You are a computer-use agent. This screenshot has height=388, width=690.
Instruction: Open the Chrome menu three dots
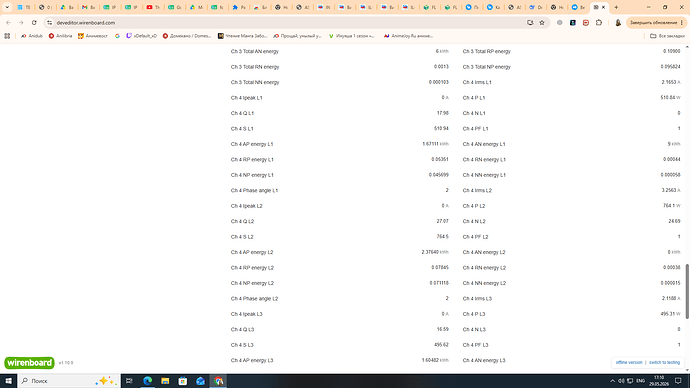(x=682, y=22)
